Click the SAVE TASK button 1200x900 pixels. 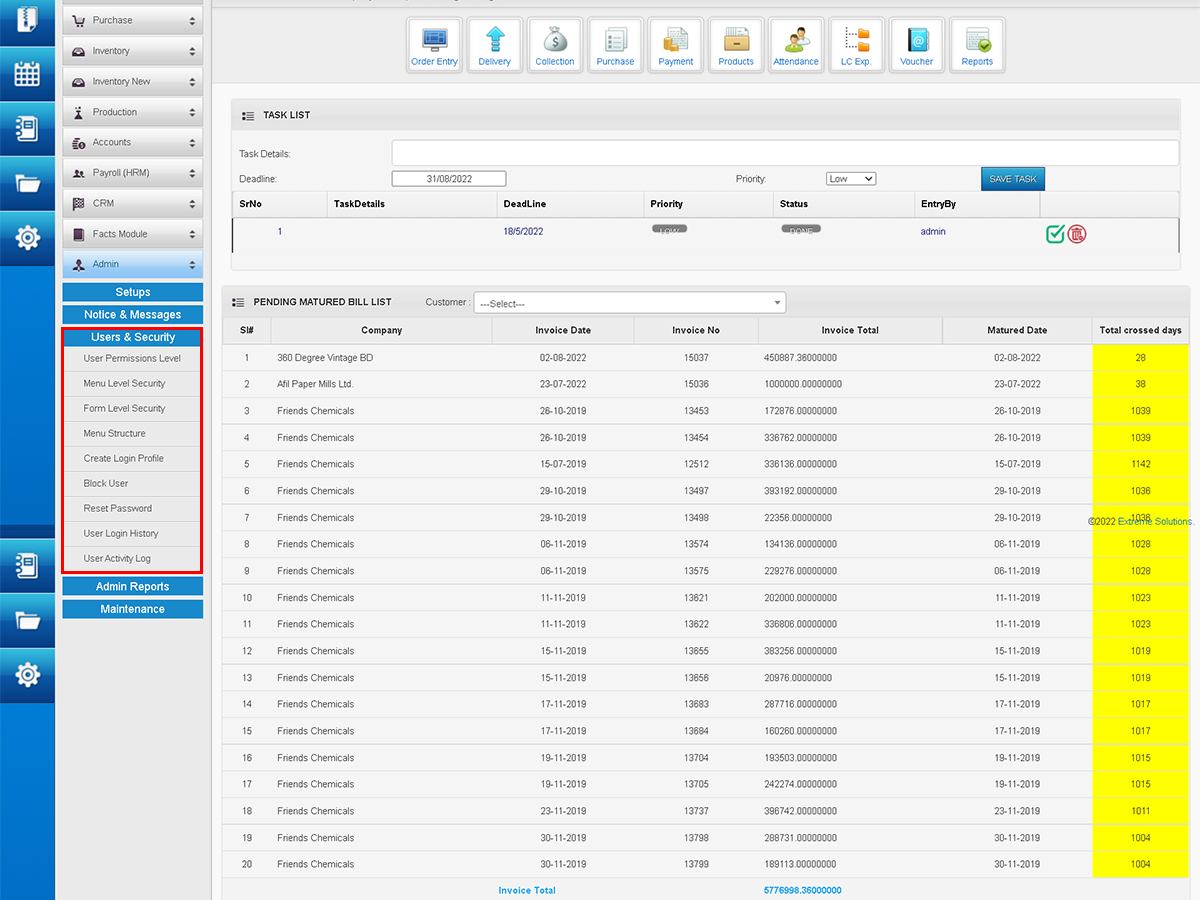pos(1012,179)
